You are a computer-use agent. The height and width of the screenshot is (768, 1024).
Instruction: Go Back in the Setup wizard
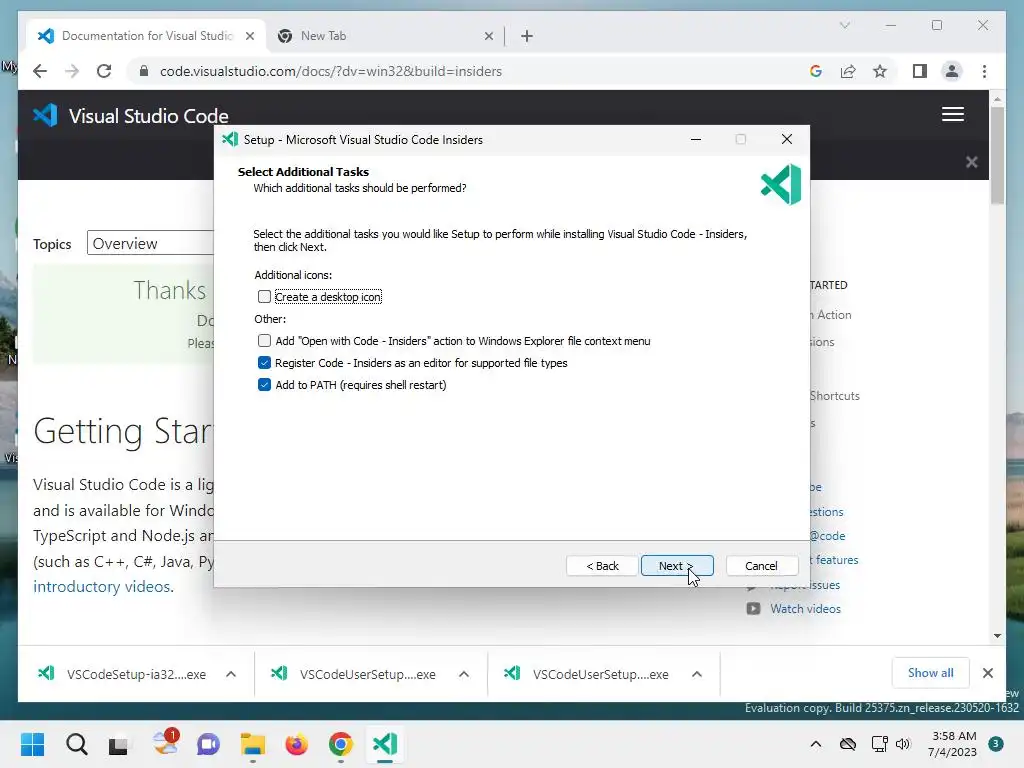601,566
